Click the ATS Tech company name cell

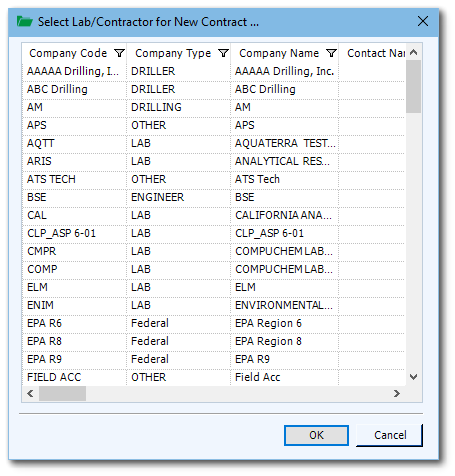click(284, 179)
